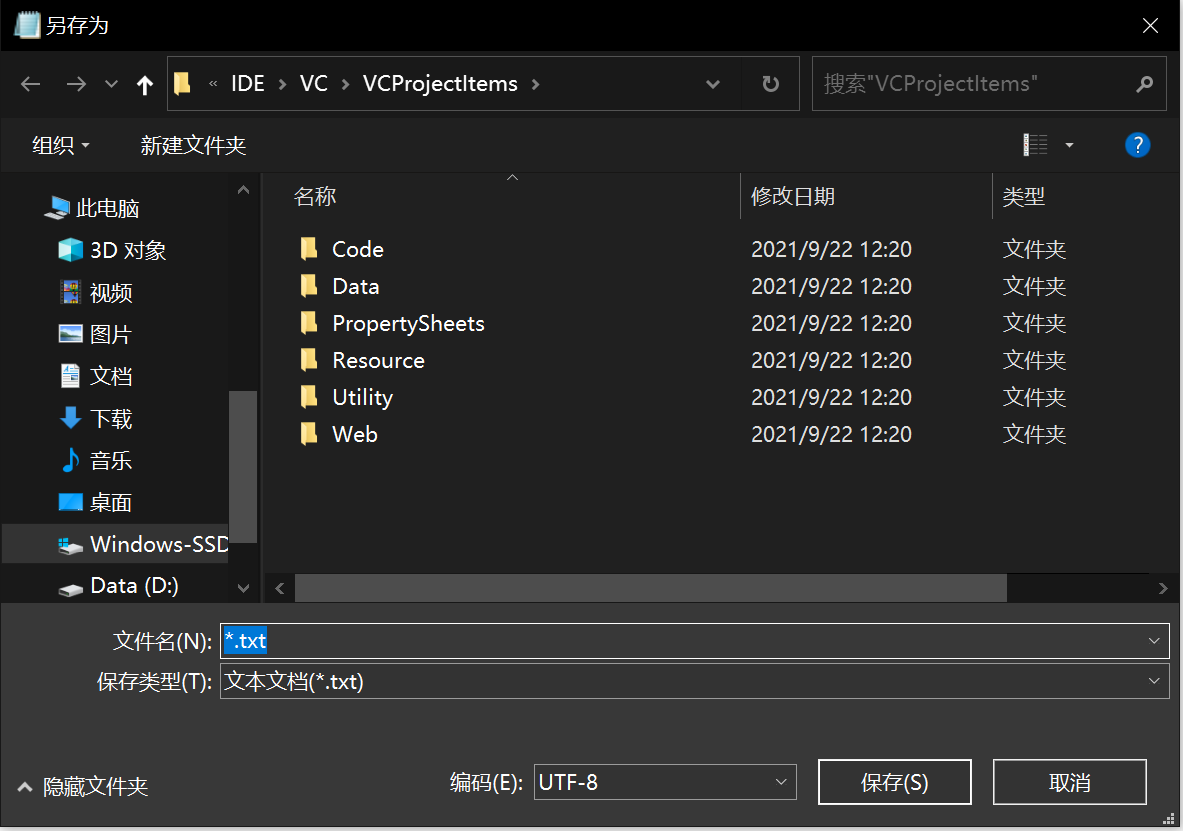Click the 保存 save button

tap(894, 782)
